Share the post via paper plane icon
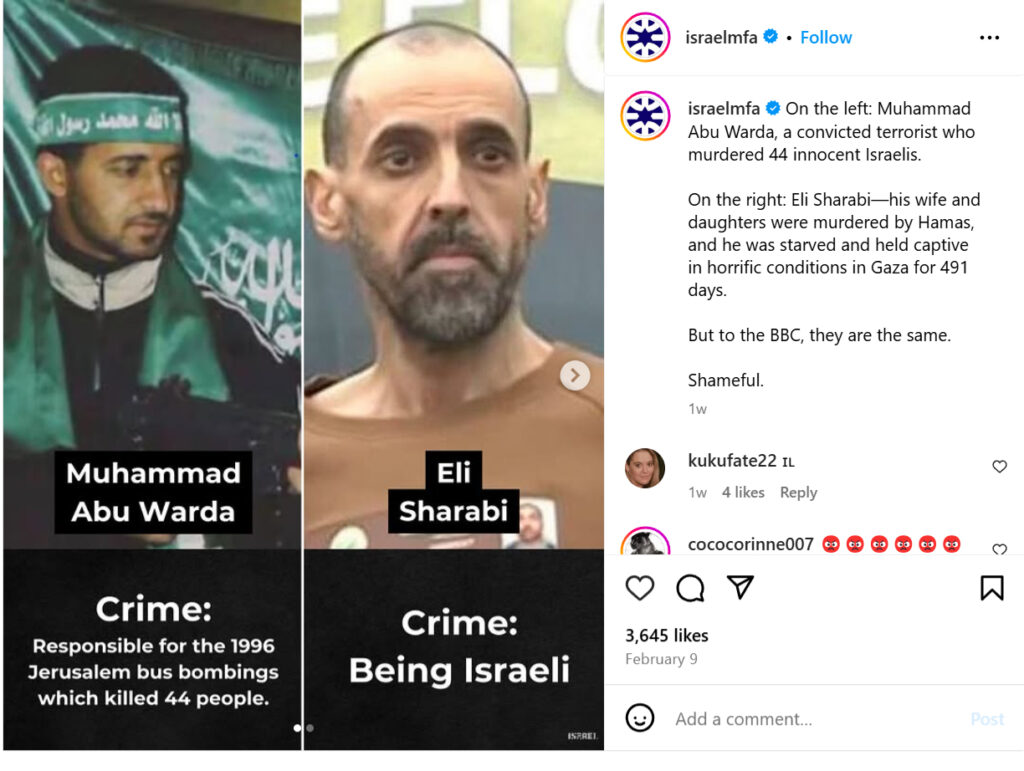 pos(741,588)
